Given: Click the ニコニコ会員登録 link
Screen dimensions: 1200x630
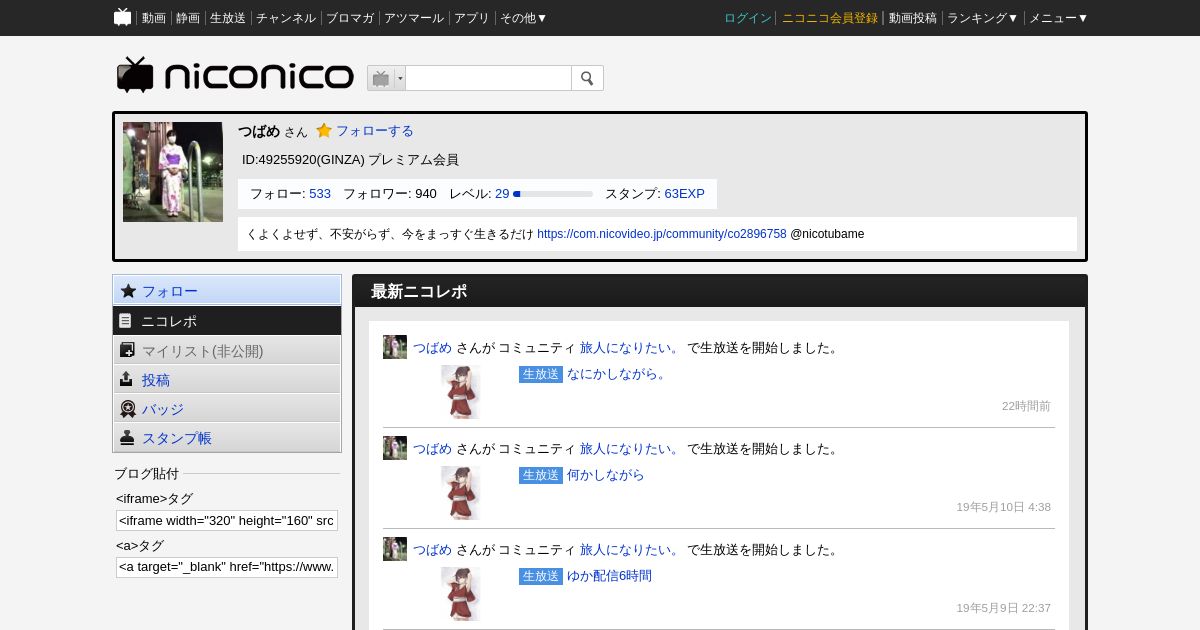Looking at the screenshot, I should 830,18.
